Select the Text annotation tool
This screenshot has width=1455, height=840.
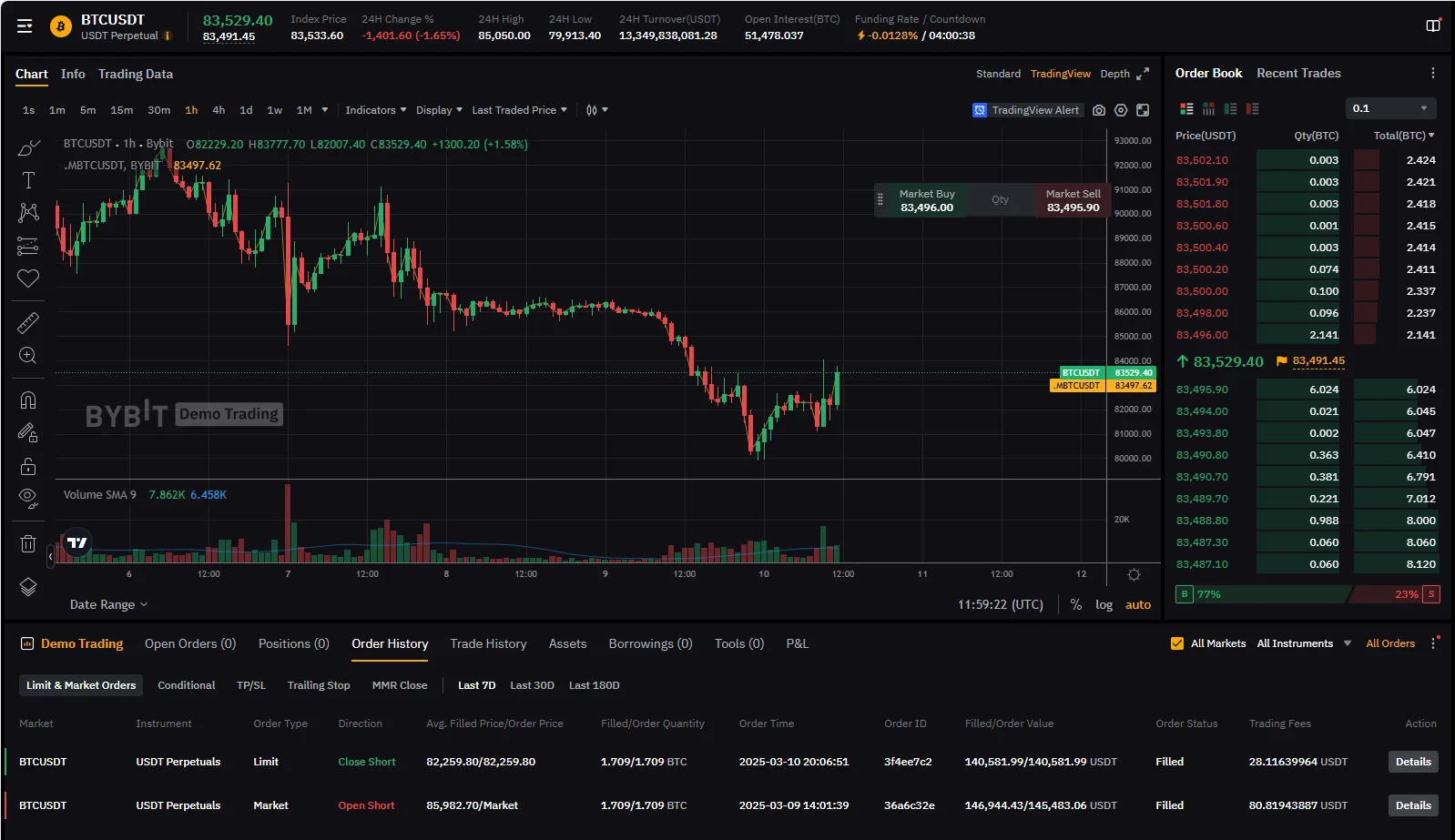tap(28, 180)
